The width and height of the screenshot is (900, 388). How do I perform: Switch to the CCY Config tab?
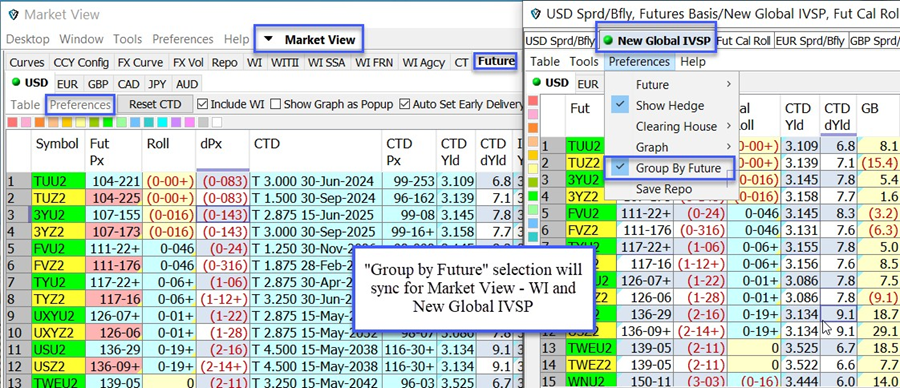click(81, 63)
